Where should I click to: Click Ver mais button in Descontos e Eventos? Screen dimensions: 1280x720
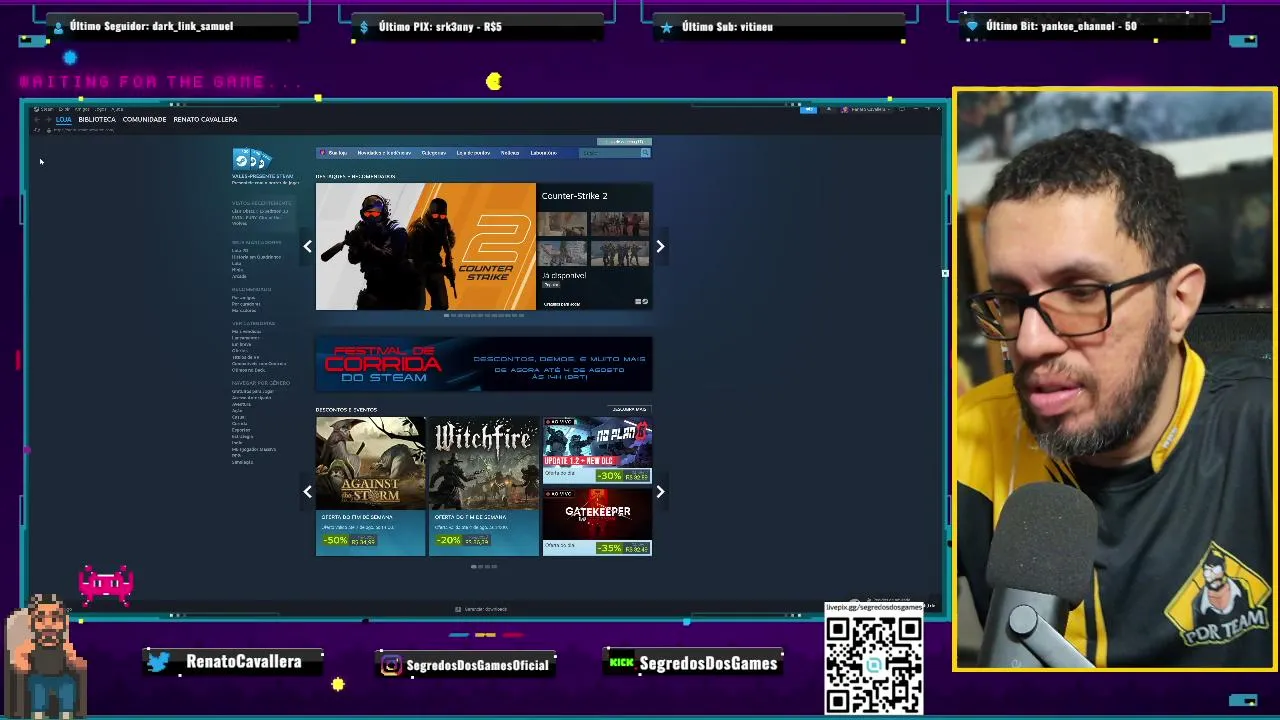click(630, 409)
